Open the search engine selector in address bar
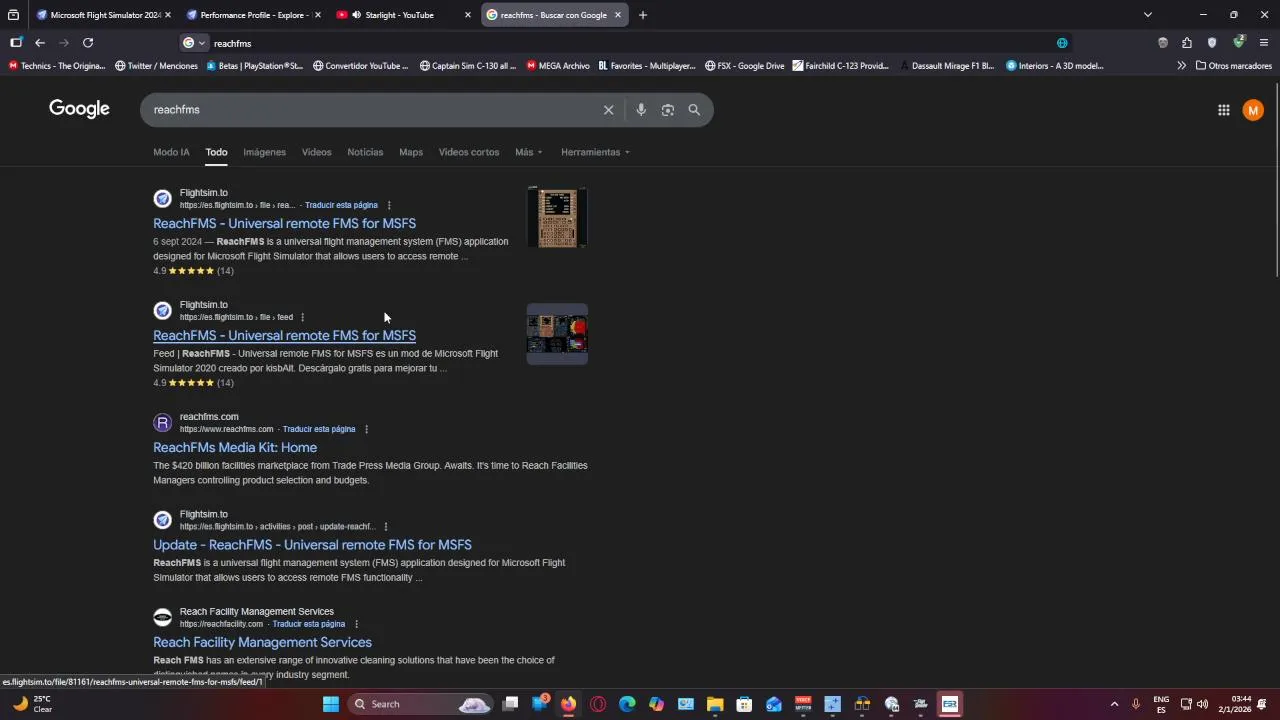1280x720 pixels. tap(194, 43)
